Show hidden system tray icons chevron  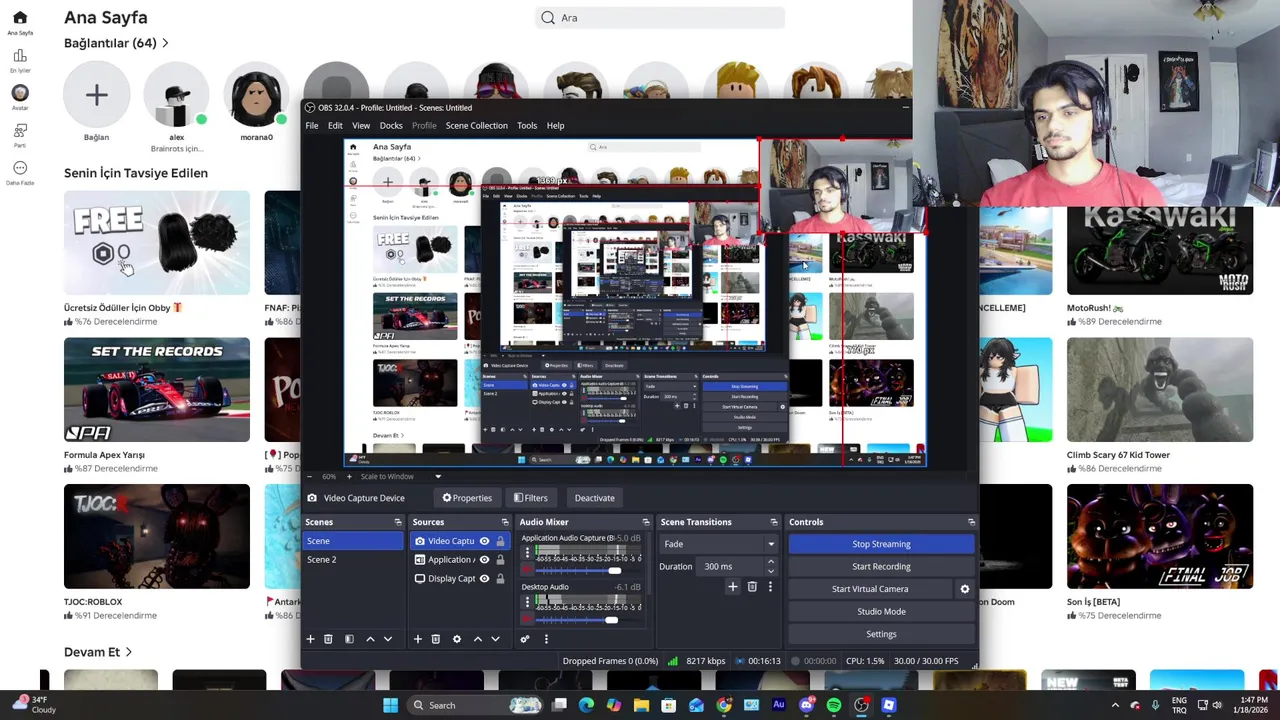tap(1115, 705)
